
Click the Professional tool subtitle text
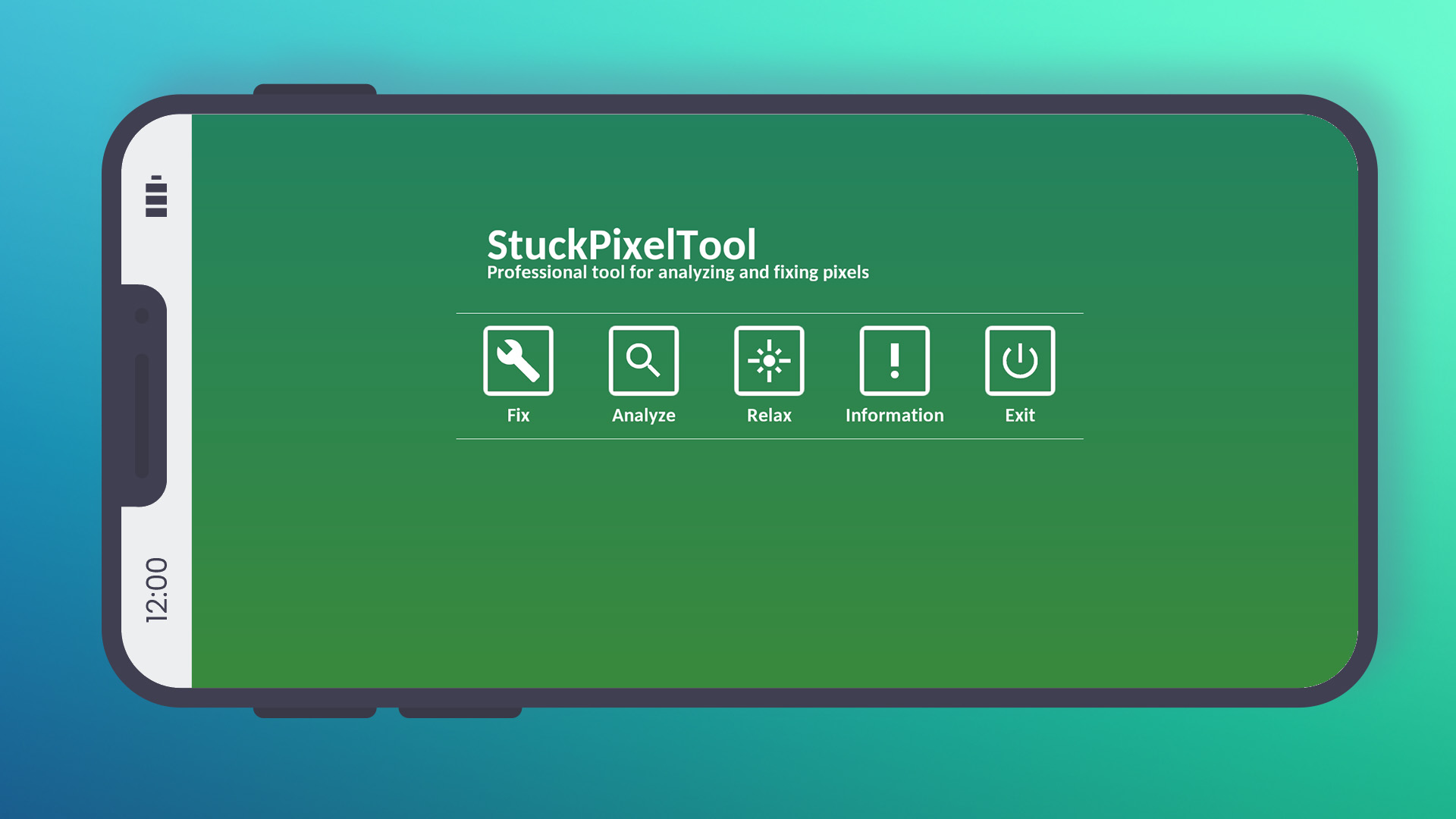pos(677,272)
